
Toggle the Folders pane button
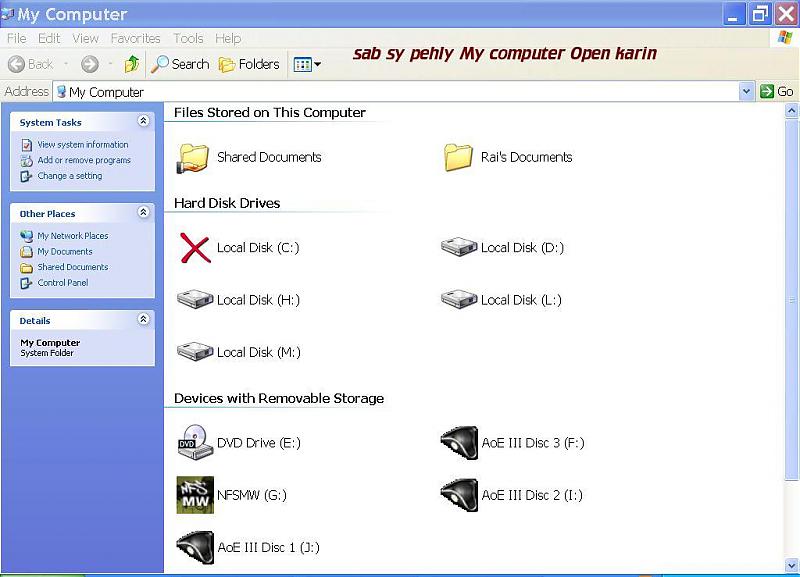click(249, 64)
